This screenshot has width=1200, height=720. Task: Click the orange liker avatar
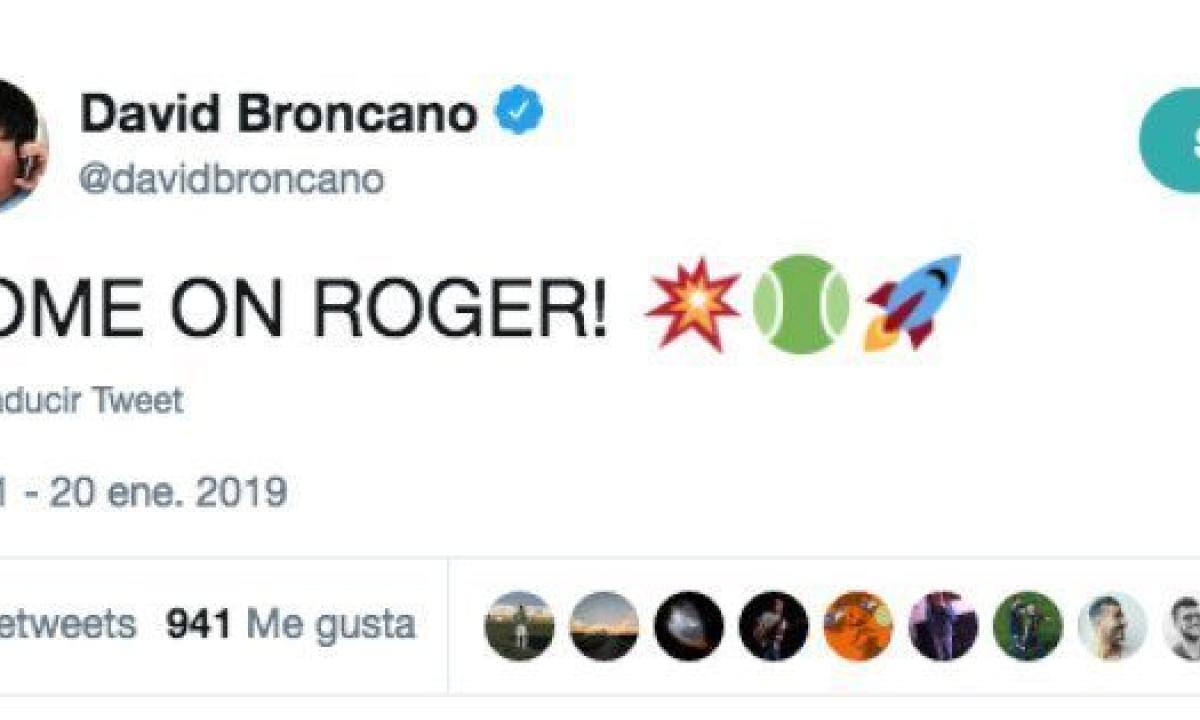coord(858,626)
